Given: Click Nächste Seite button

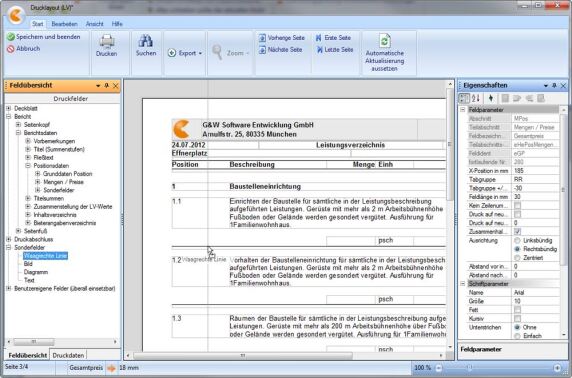Looking at the screenshot, I should [x=280, y=50].
